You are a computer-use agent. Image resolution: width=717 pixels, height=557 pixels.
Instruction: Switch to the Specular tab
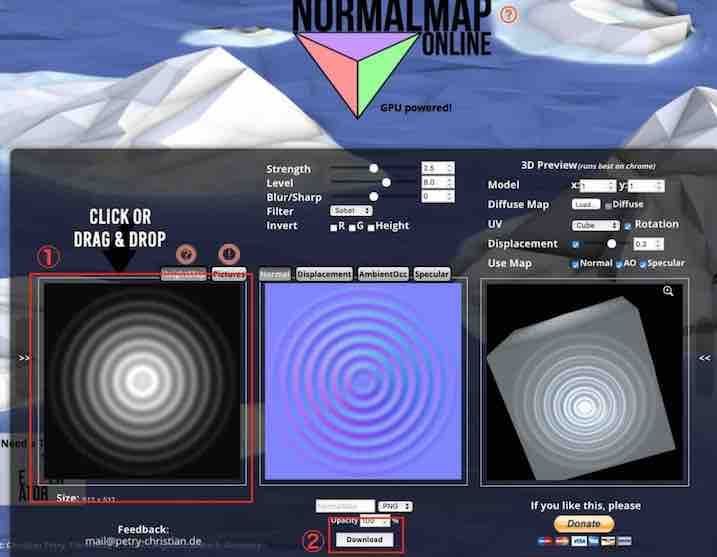(432, 274)
